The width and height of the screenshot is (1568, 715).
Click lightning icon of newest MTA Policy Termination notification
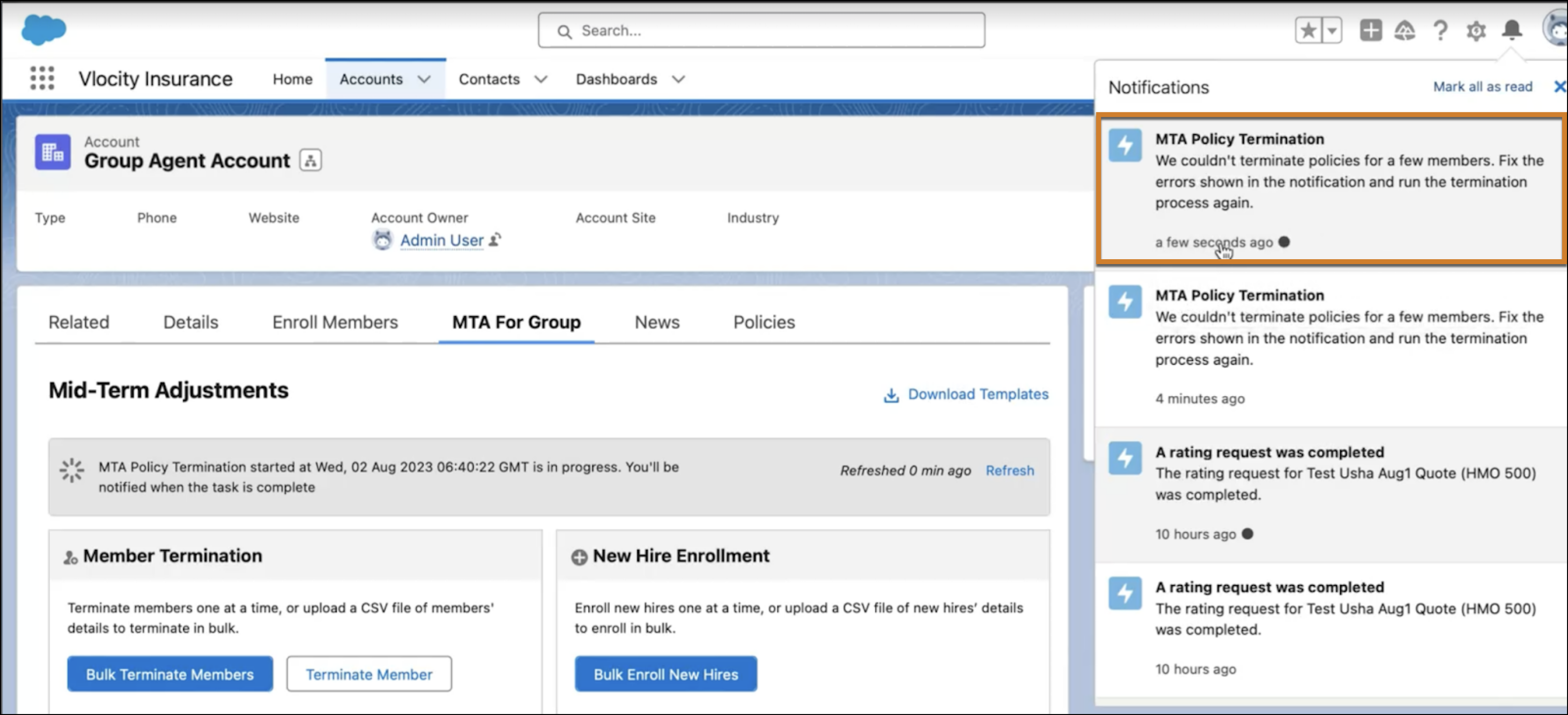click(1125, 145)
